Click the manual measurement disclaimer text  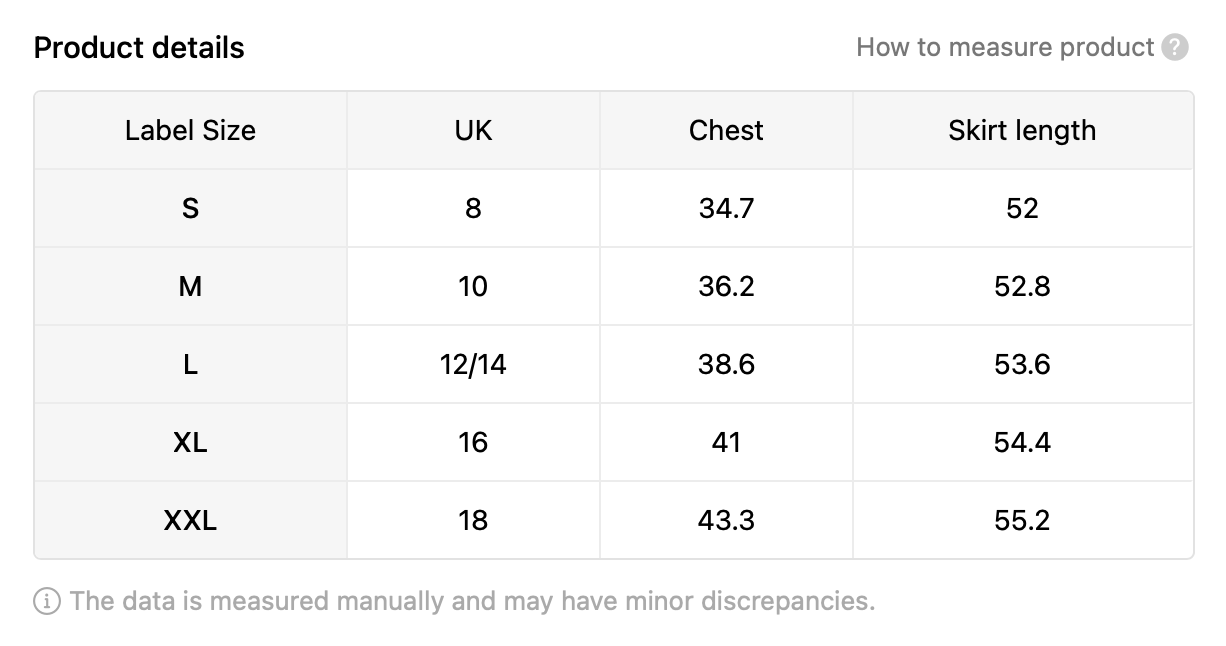tap(472, 601)
